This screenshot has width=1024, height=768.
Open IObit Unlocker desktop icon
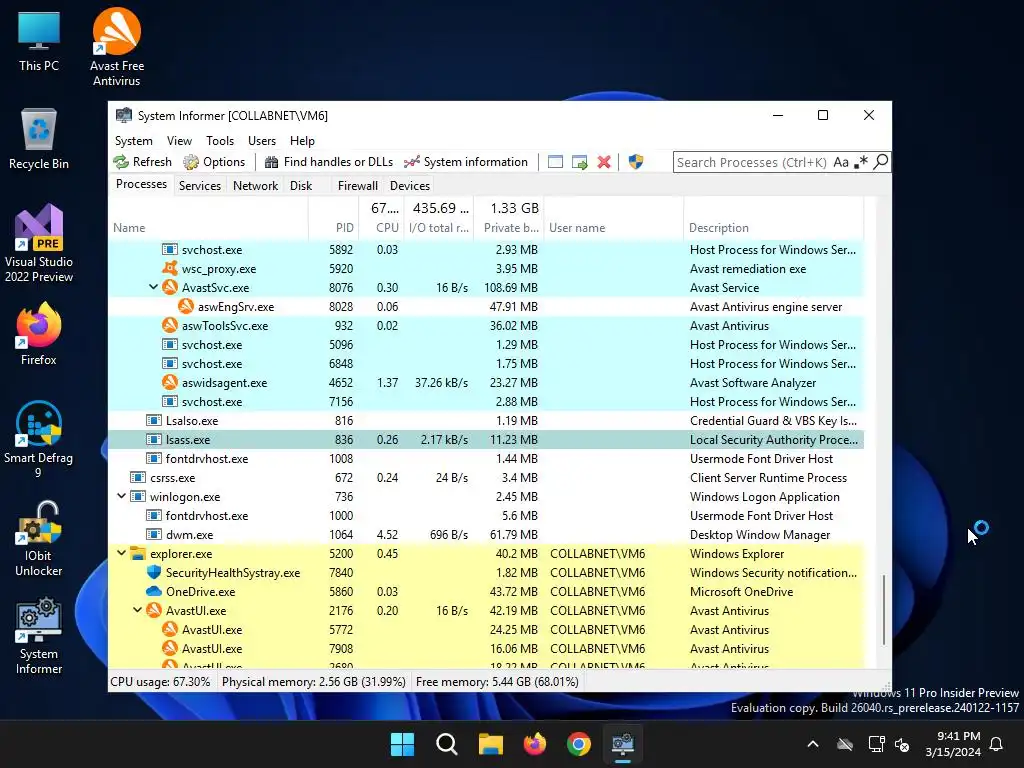(x=39, y=538)
